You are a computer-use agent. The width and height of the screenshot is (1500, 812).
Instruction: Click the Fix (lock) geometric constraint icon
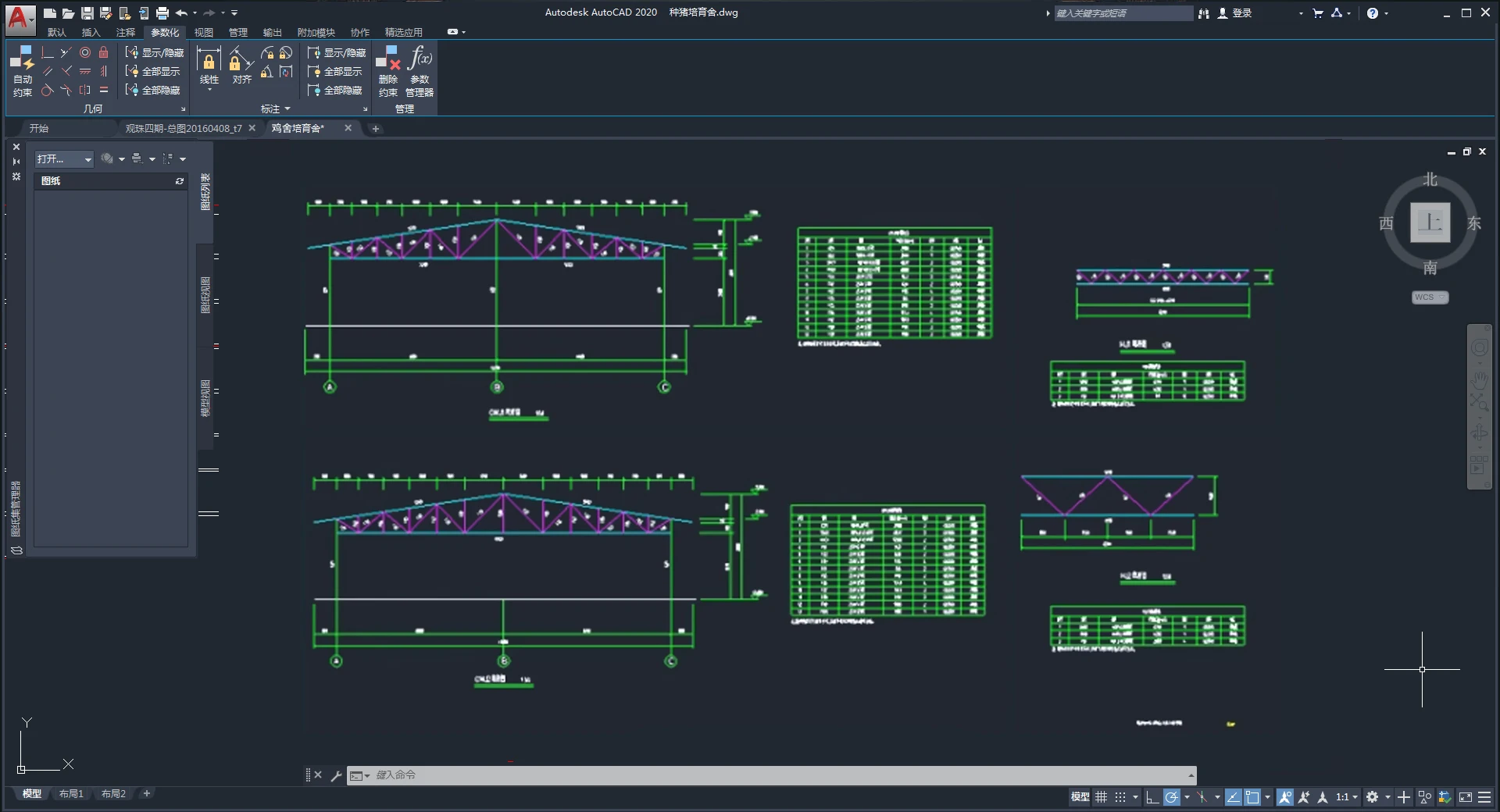point(103,52)
